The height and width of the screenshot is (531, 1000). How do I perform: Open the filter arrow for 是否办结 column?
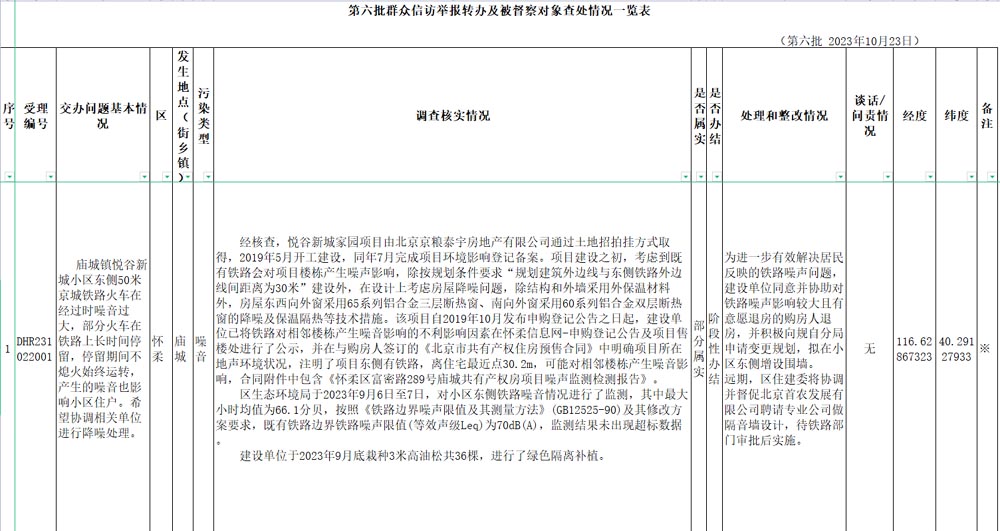click(x=717, y=177)
